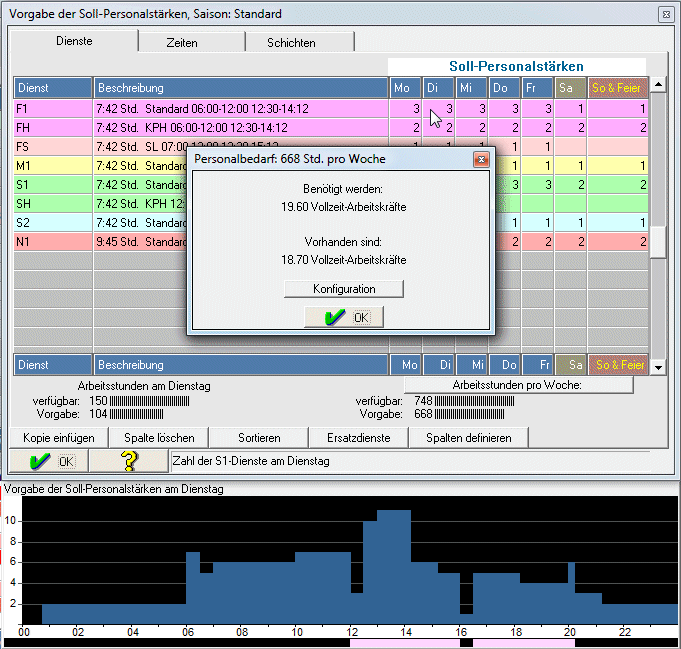
Task: Click the So & Feier column header
Action: pyautogui.click(x=617, y=88)
